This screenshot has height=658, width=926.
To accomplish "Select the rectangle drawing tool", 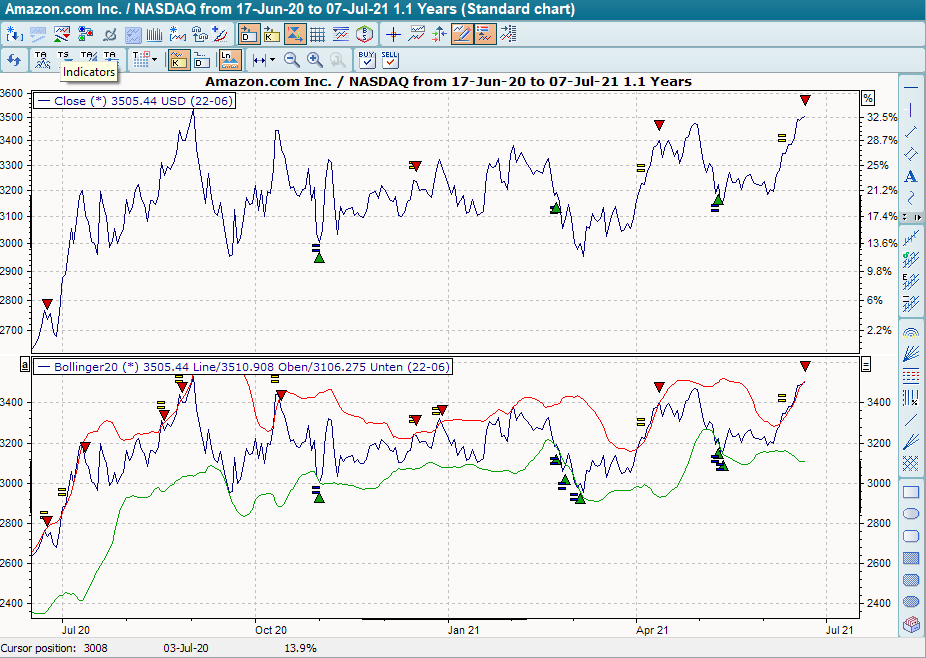I will coord(912,492).
